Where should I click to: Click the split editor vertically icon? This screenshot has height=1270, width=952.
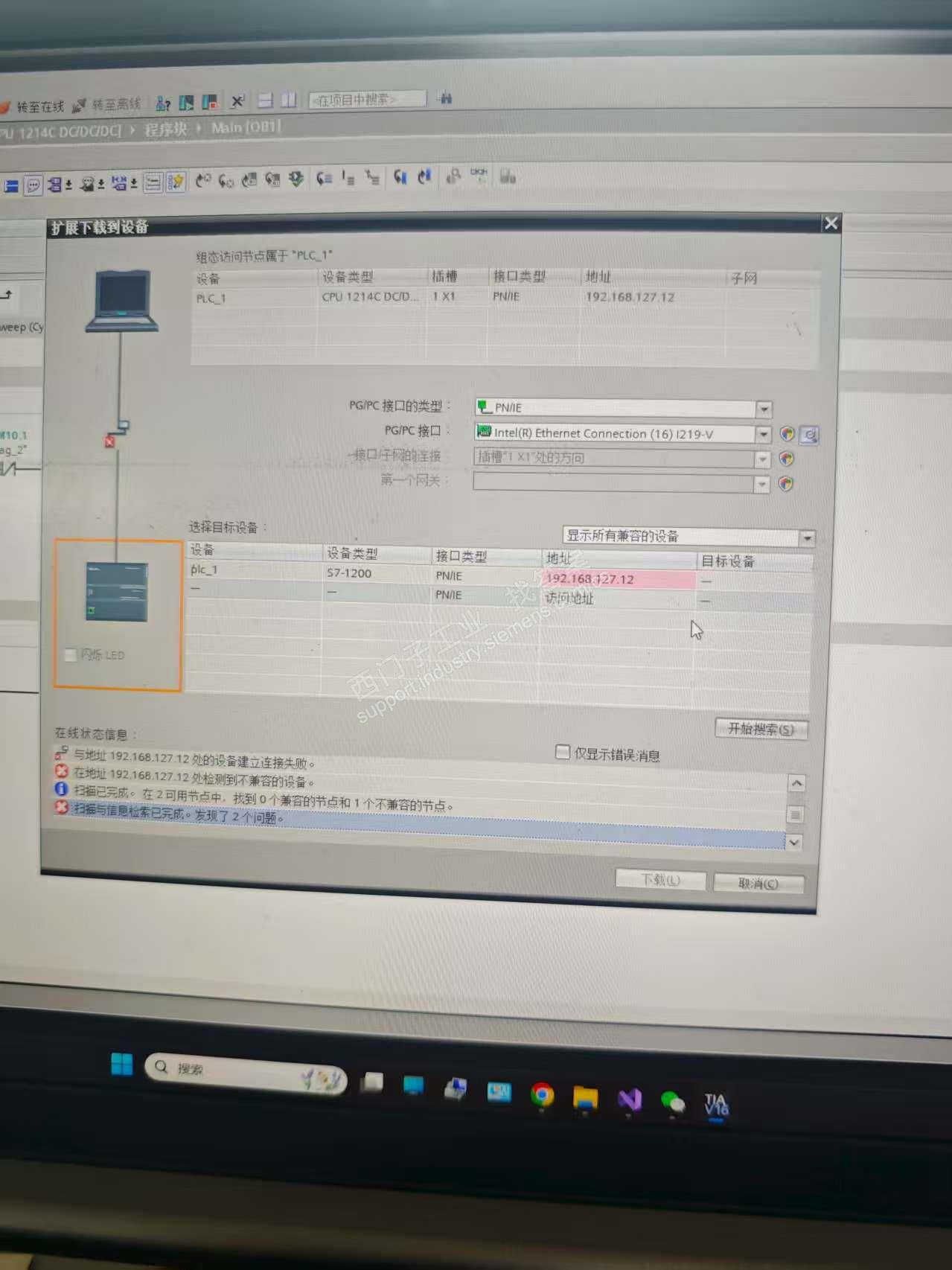tap(289, 99)
